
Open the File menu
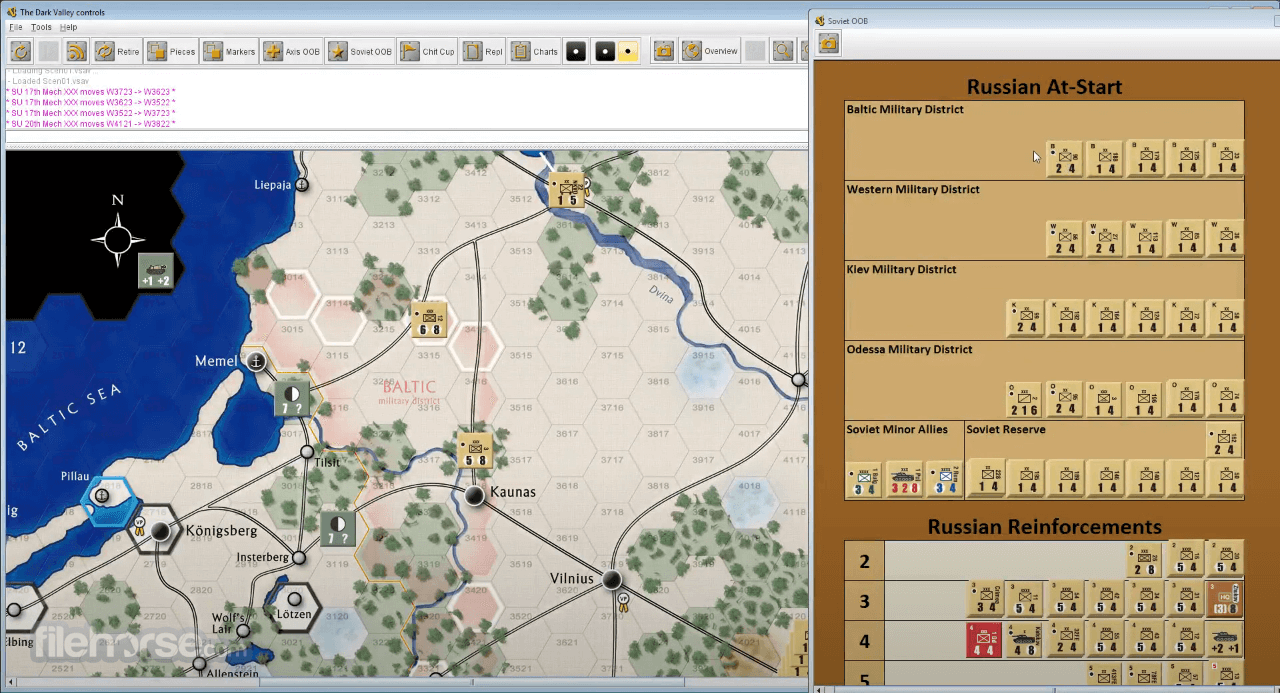click(x=16, y=27)
